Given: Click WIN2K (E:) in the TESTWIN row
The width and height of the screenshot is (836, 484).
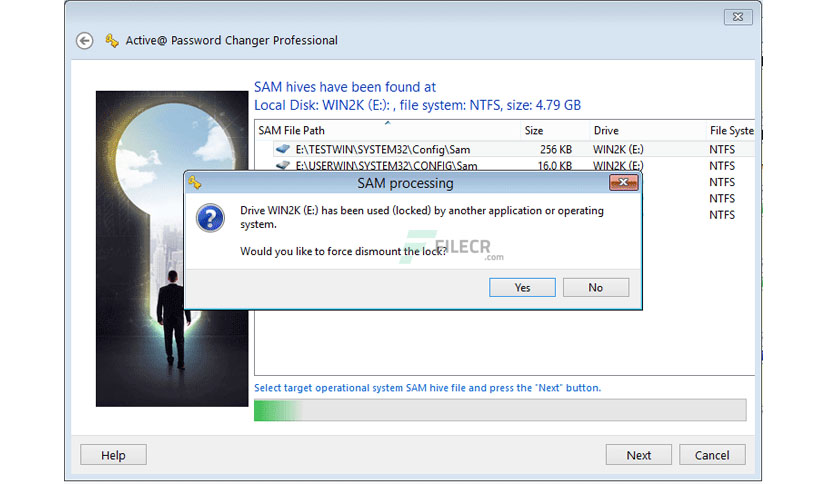Looking at the screenshot, I should point(618,149).
